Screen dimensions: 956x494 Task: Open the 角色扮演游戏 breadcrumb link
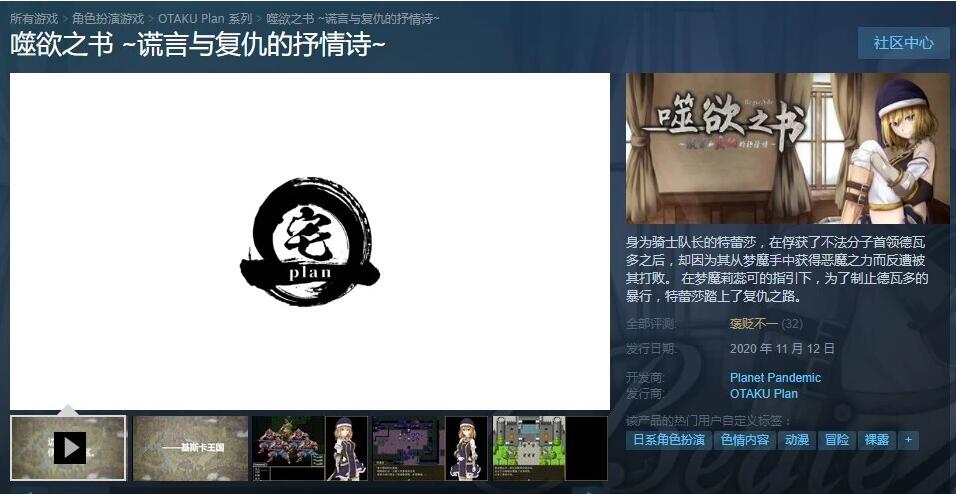pyautogui.click(x=108, y=18)
